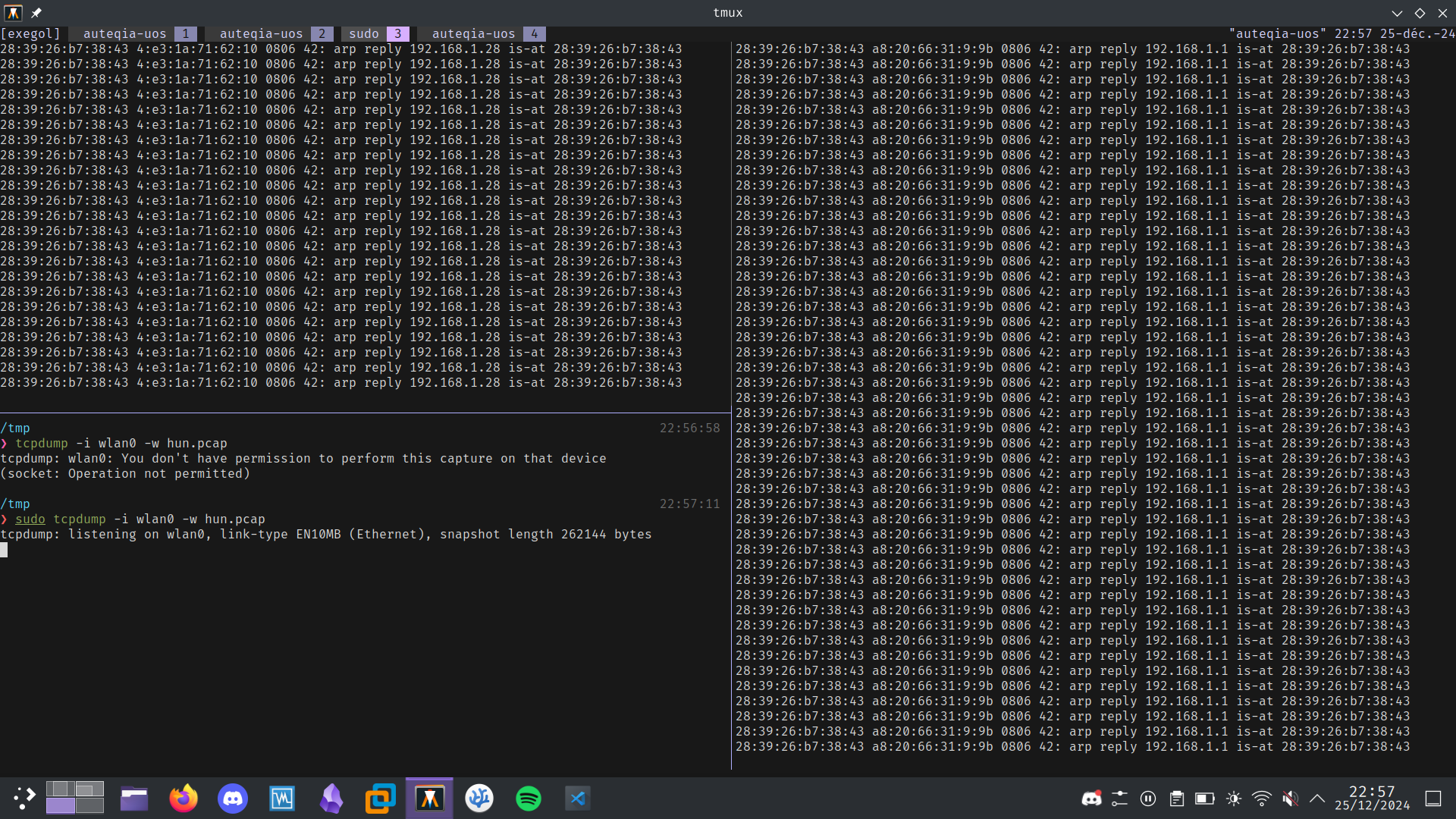Click the muted volume tray icon
Image resolution: width=1456 pixels, height=819 pixels.
point(1290,798)
